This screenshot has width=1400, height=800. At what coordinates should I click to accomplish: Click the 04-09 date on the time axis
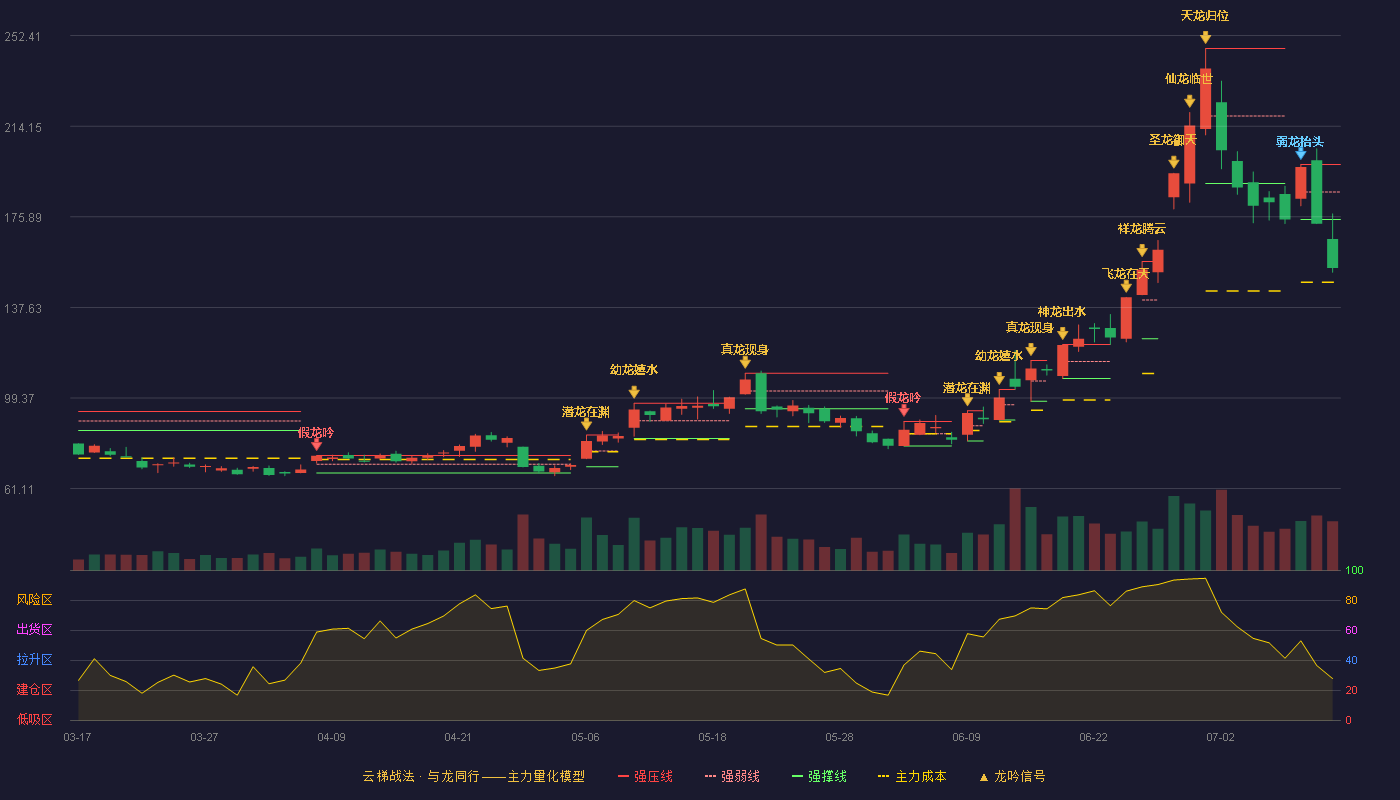click(x=331, y=737)
